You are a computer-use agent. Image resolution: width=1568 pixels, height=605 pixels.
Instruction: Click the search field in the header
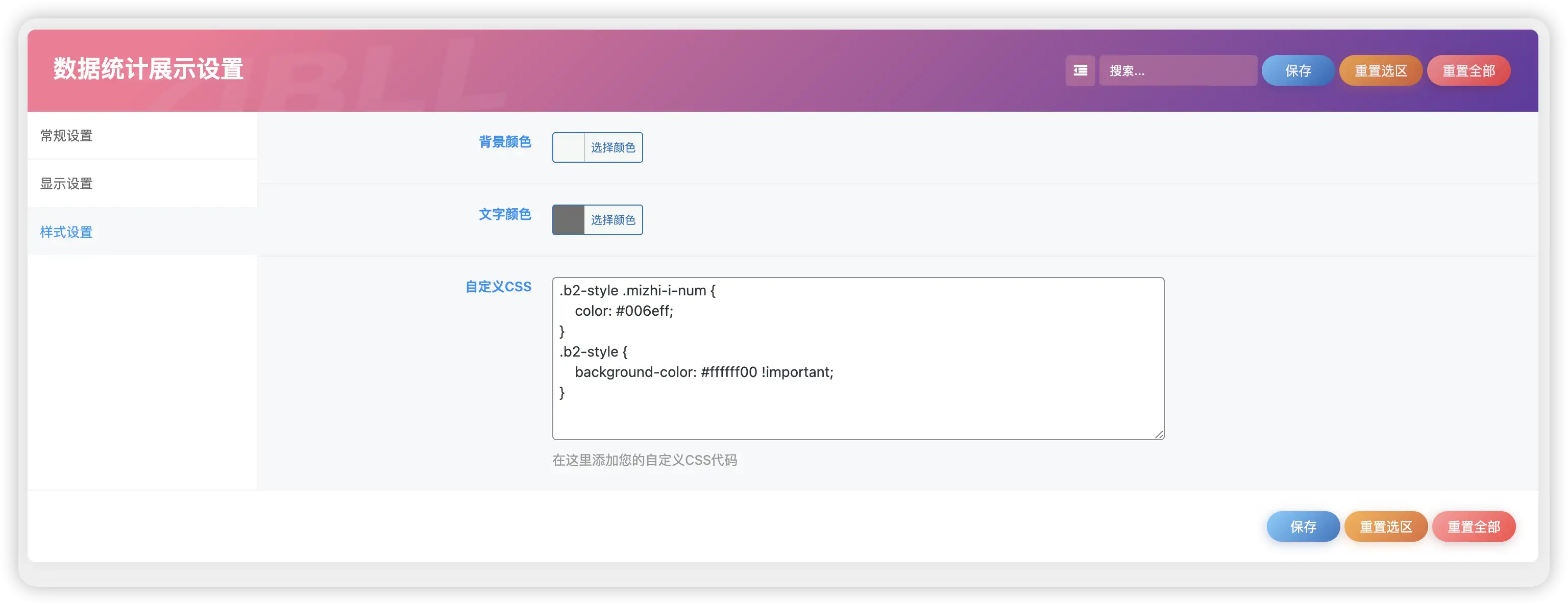pos(1177,70)
